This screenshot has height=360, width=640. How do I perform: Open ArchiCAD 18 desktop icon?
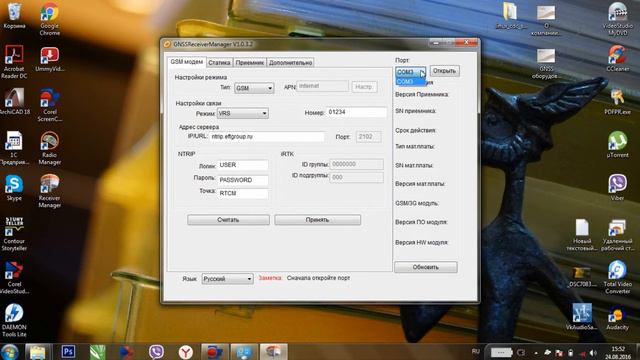click(x=14, y=101)
